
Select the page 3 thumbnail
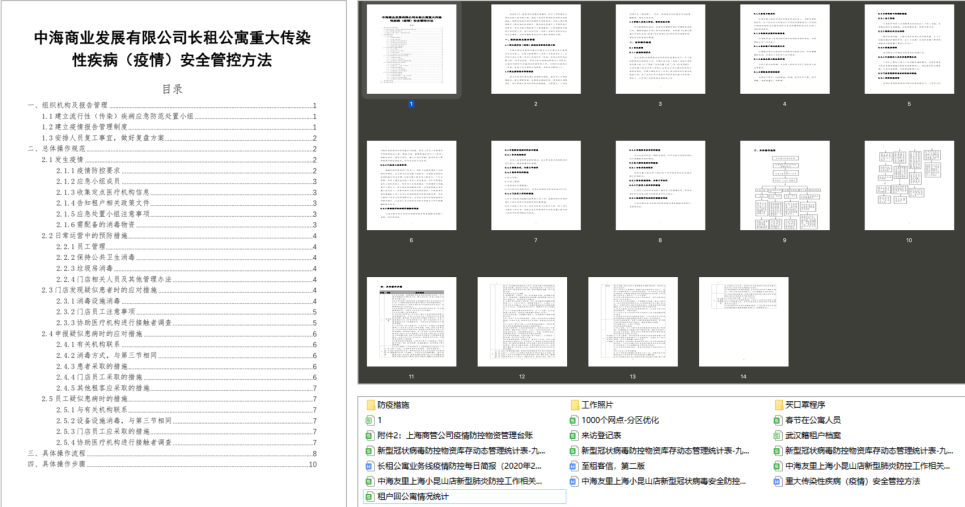tap(660, 49)
